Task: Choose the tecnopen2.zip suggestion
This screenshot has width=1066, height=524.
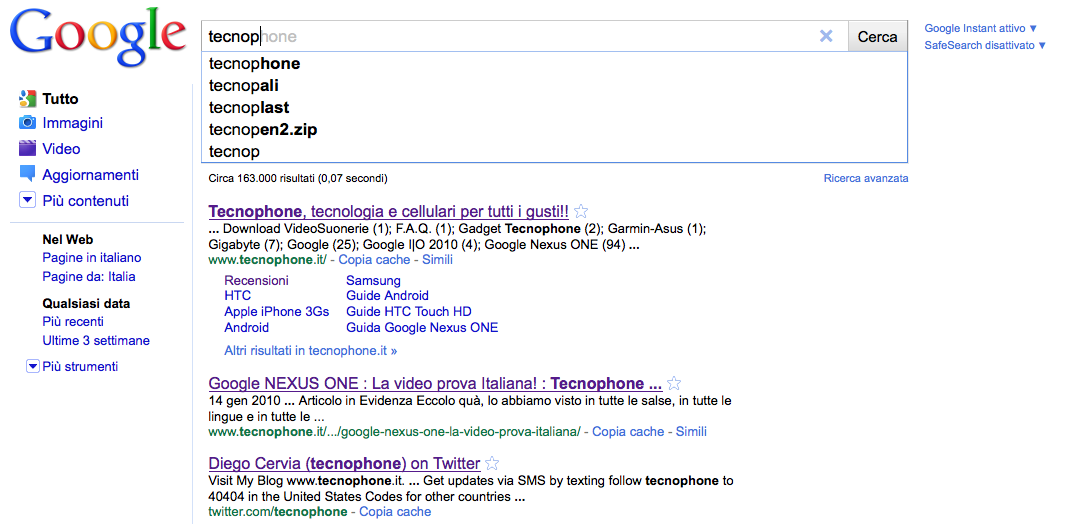Action: (263, 130)
